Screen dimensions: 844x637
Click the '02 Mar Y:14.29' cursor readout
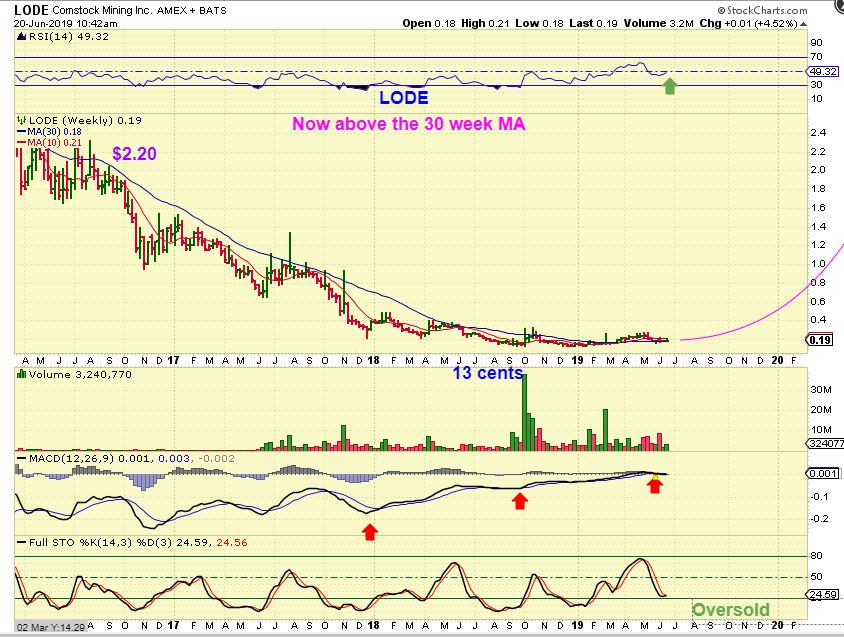coord(51,628)
